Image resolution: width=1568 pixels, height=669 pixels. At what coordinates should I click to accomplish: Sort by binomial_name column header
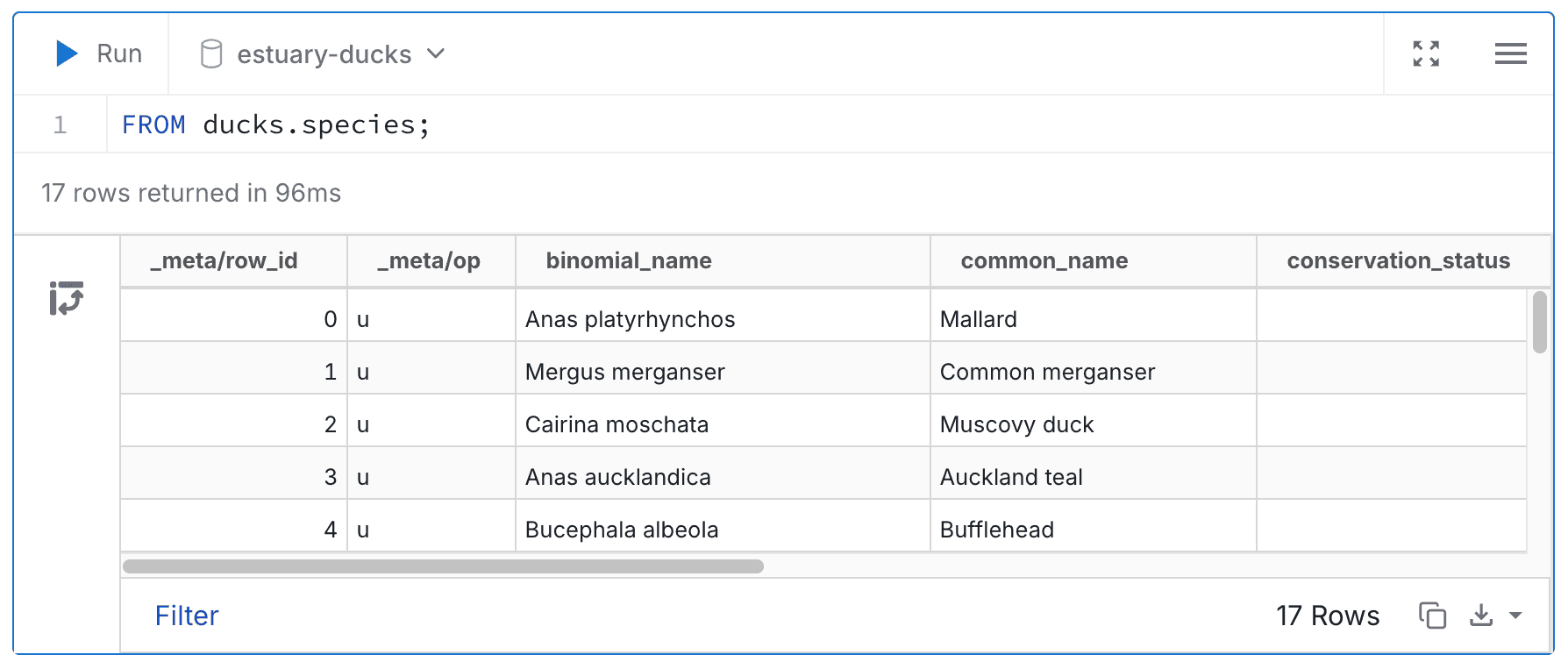coord(629,260)
